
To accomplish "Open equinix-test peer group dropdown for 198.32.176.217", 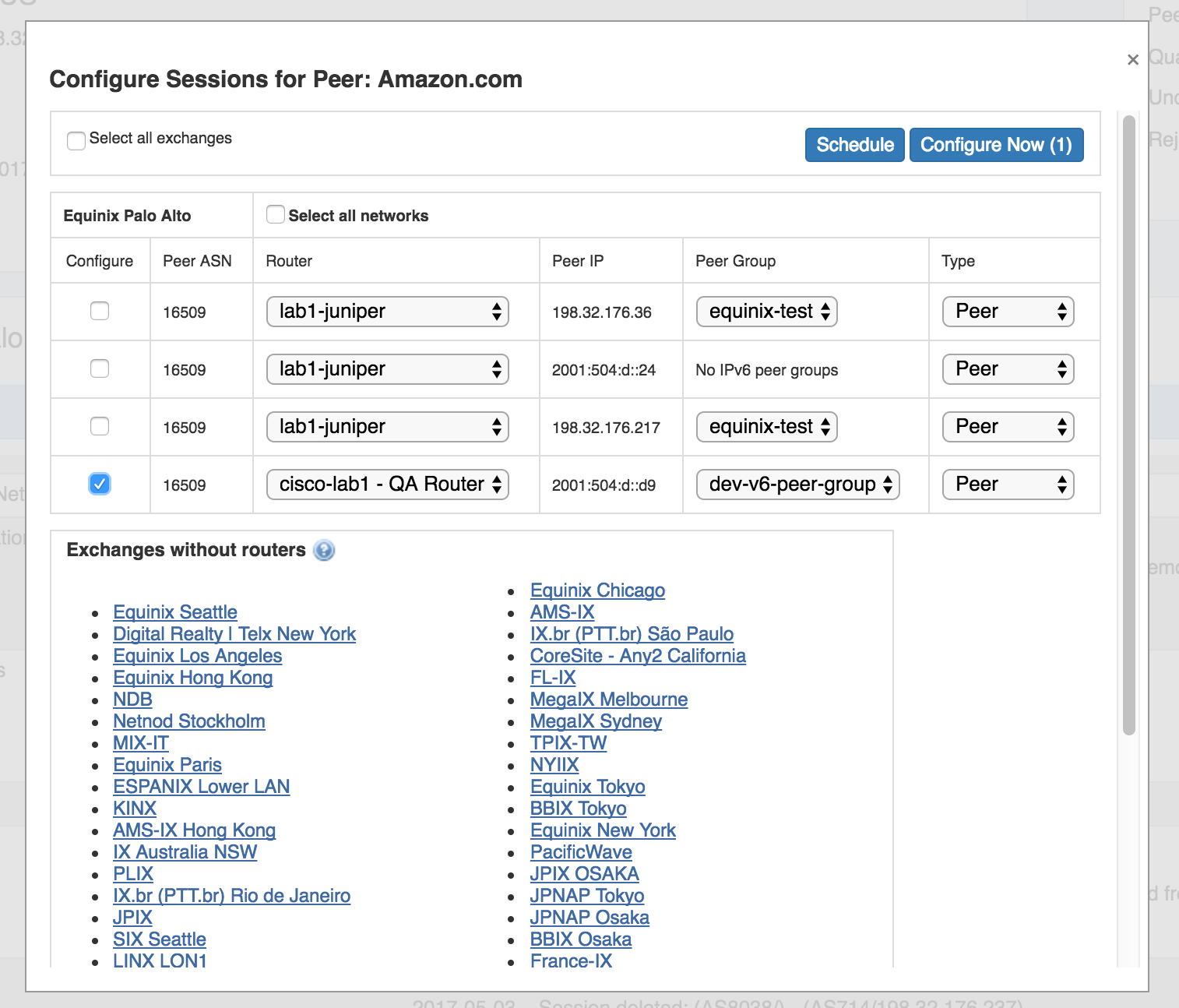I will pos(766,427).
